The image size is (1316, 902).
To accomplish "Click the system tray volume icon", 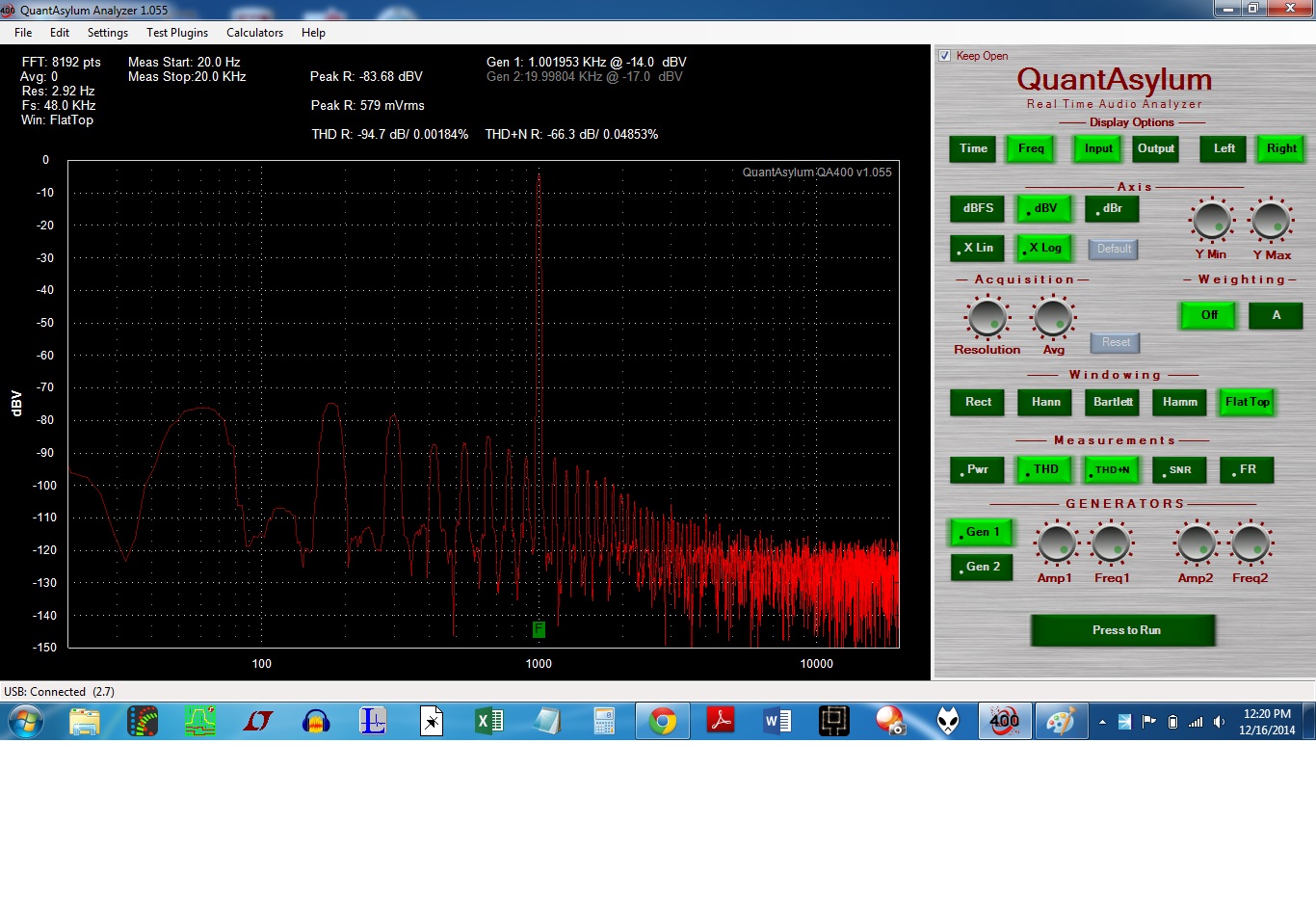I will coord(1219,722).
